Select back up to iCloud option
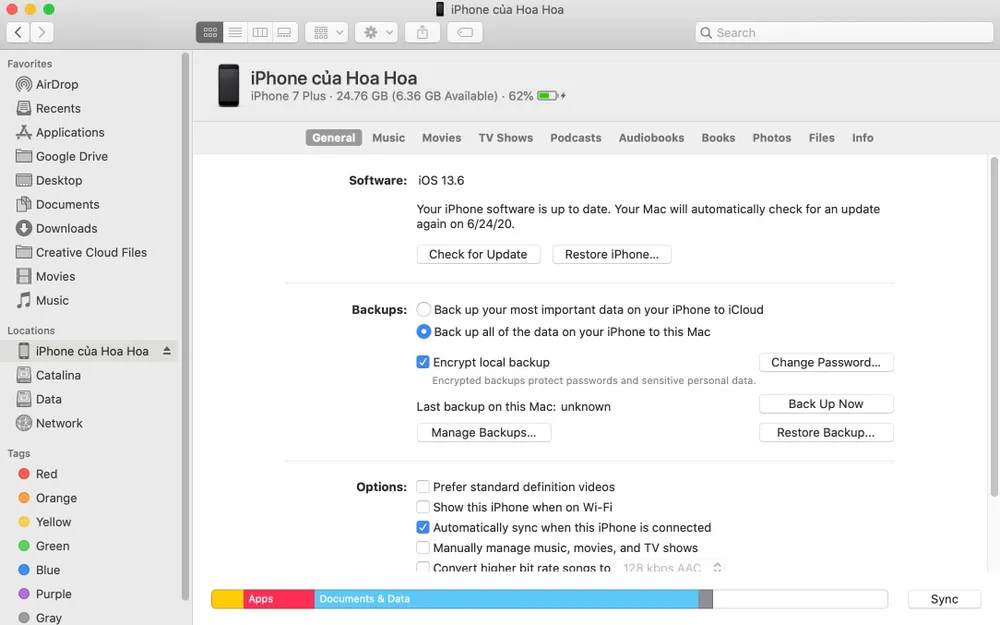 point(423,309)
